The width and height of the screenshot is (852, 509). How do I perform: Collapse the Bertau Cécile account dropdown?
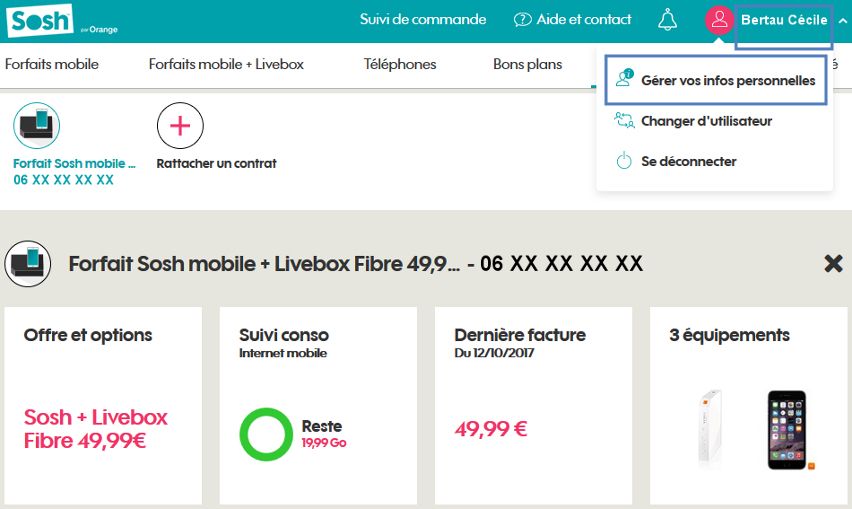[842, 21]
